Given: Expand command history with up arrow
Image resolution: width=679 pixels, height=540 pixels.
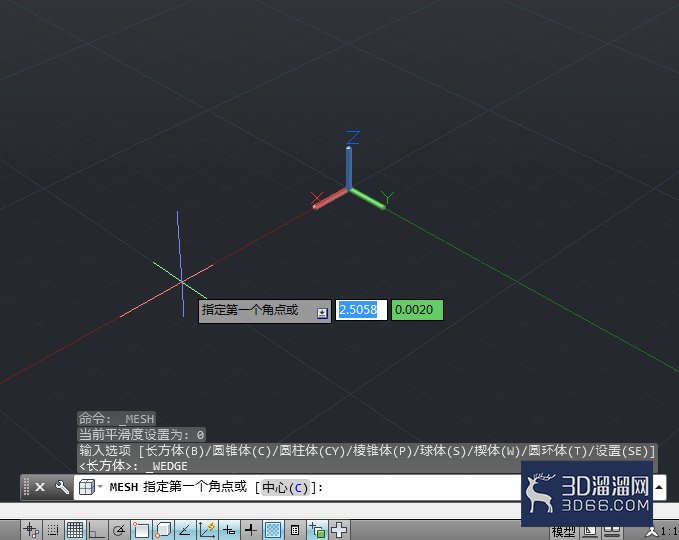Looking at the screenshot, I should click(659, 487).
